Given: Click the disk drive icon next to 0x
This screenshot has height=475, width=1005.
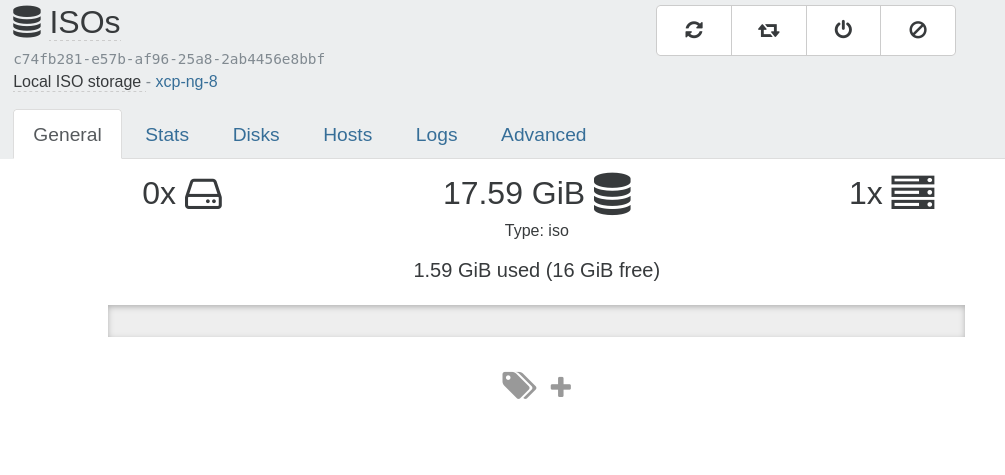Looking at the screenshot, I should coord(203,194).
